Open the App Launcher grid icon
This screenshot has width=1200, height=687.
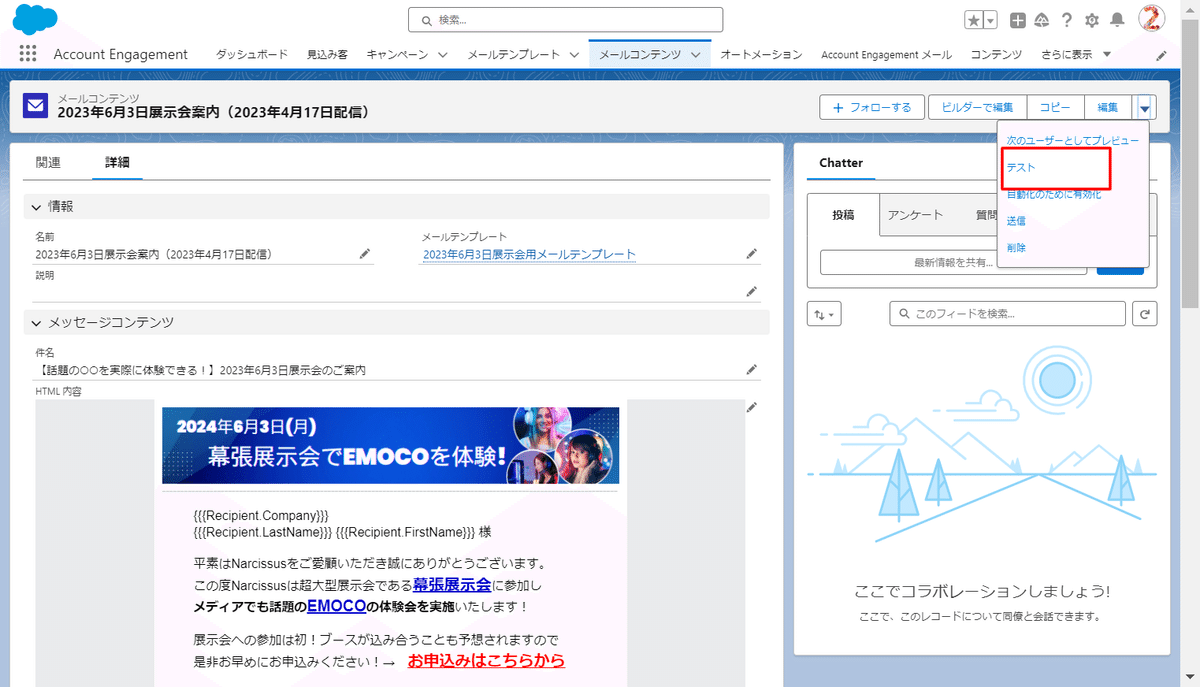pyautogui.click(x=28, y=54)
